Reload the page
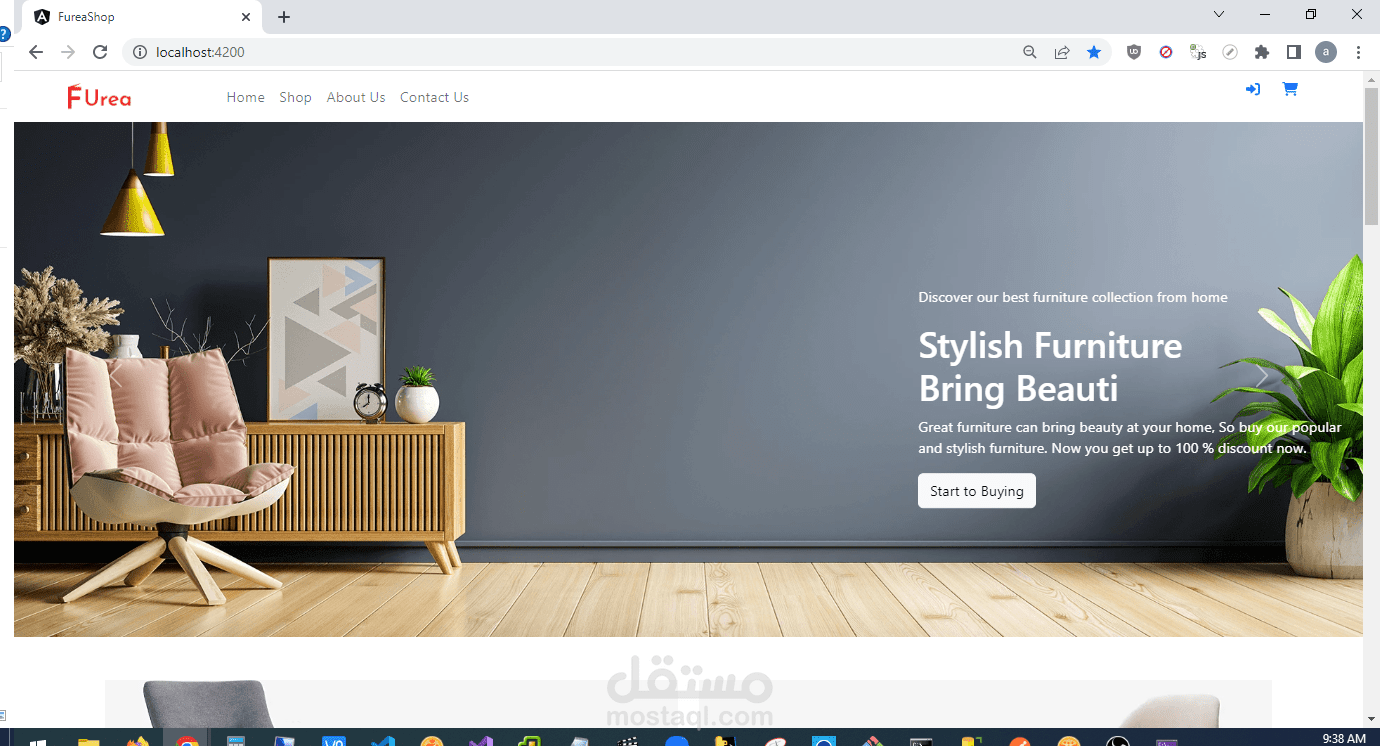Image resolution: width=1380 pixels, height=746 pixels. pyautogui.click(x=100, y=52)
